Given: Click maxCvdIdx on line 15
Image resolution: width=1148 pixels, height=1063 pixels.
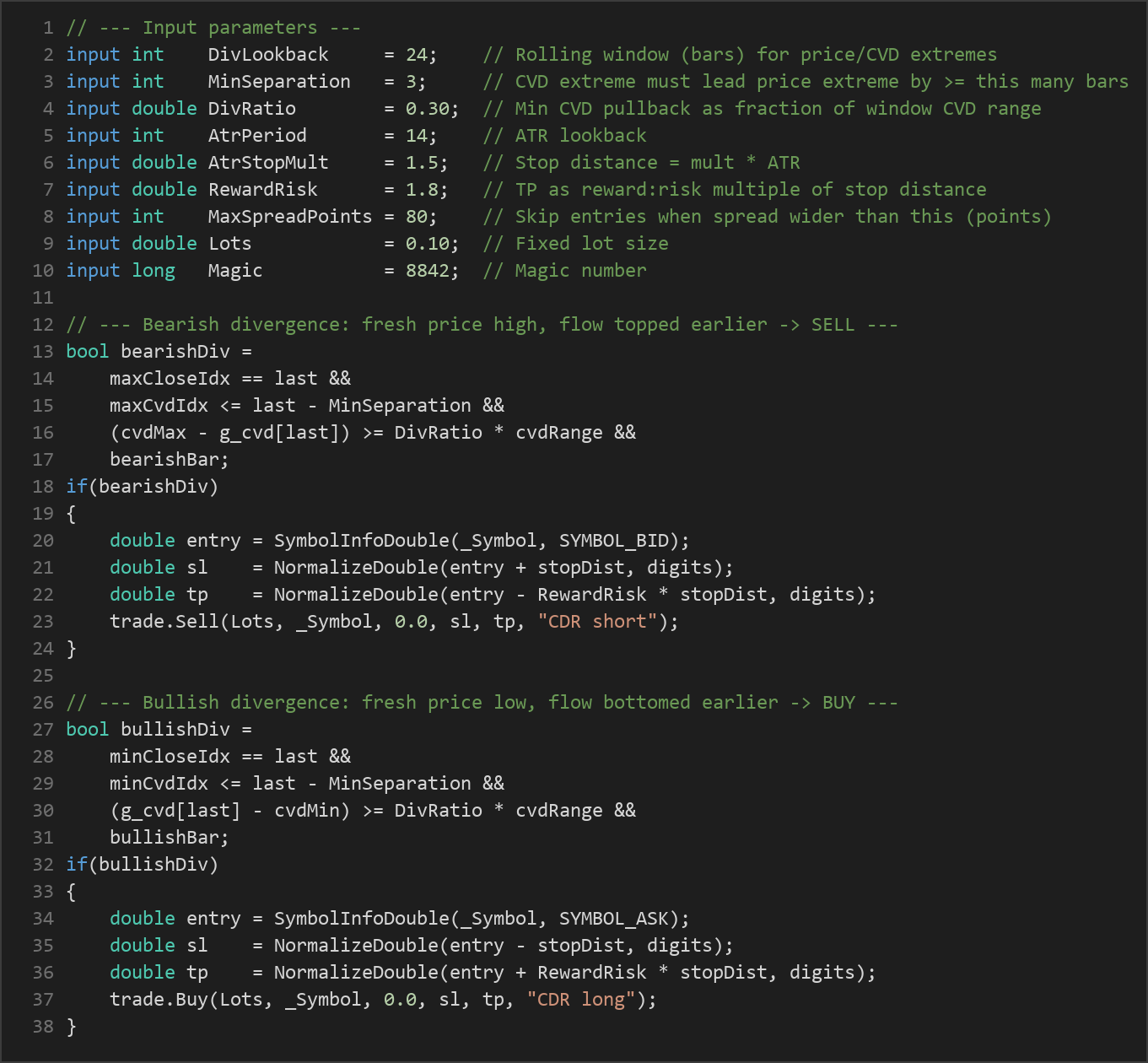Looking at the screenshot, I should click(x=159, y=406).
